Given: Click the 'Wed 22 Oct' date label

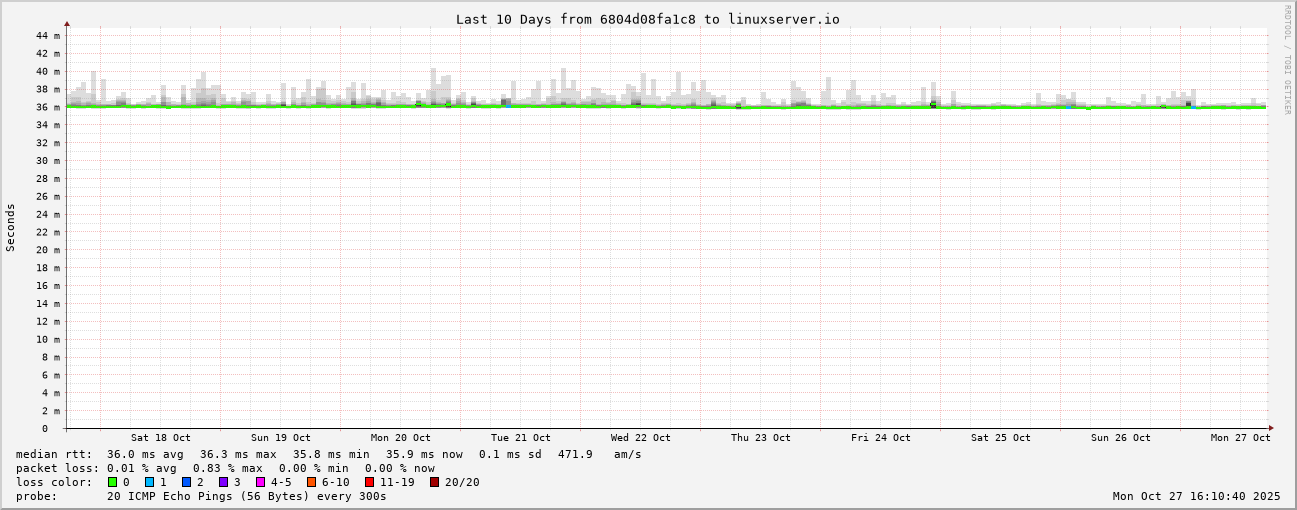Looking at the screenshot, I should 640,438.
